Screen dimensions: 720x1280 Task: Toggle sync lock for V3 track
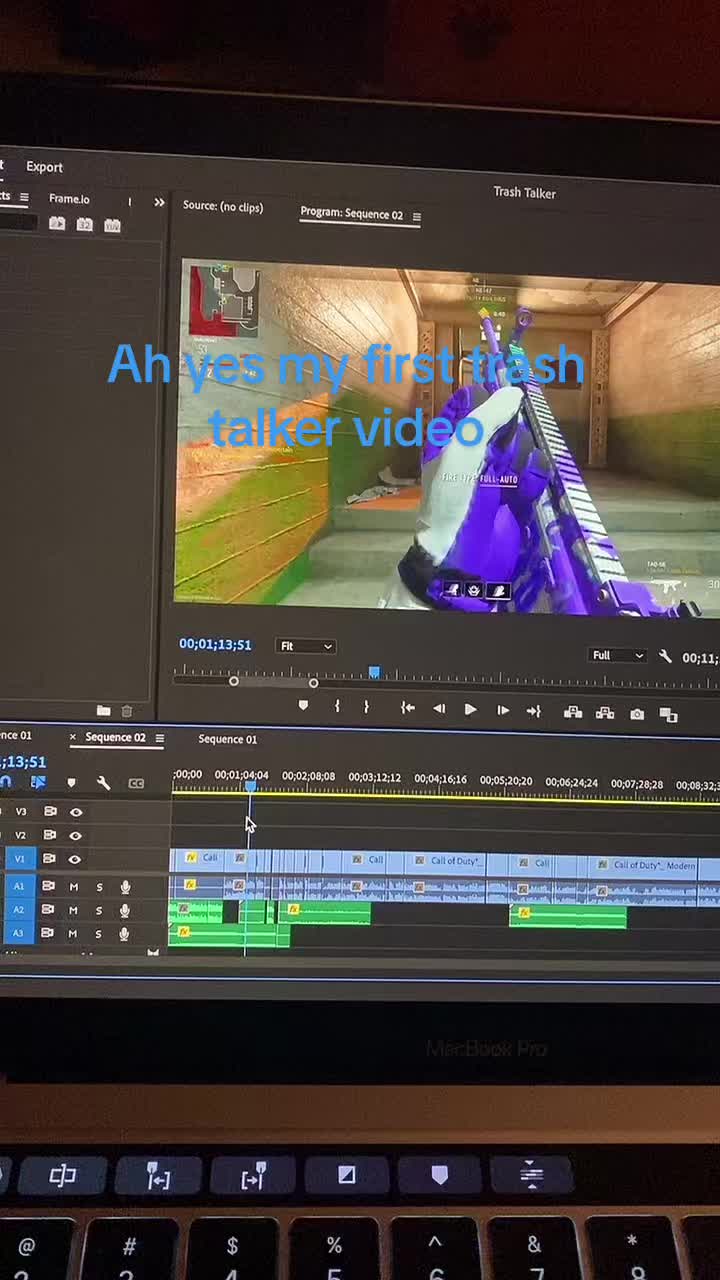point(50,811)
